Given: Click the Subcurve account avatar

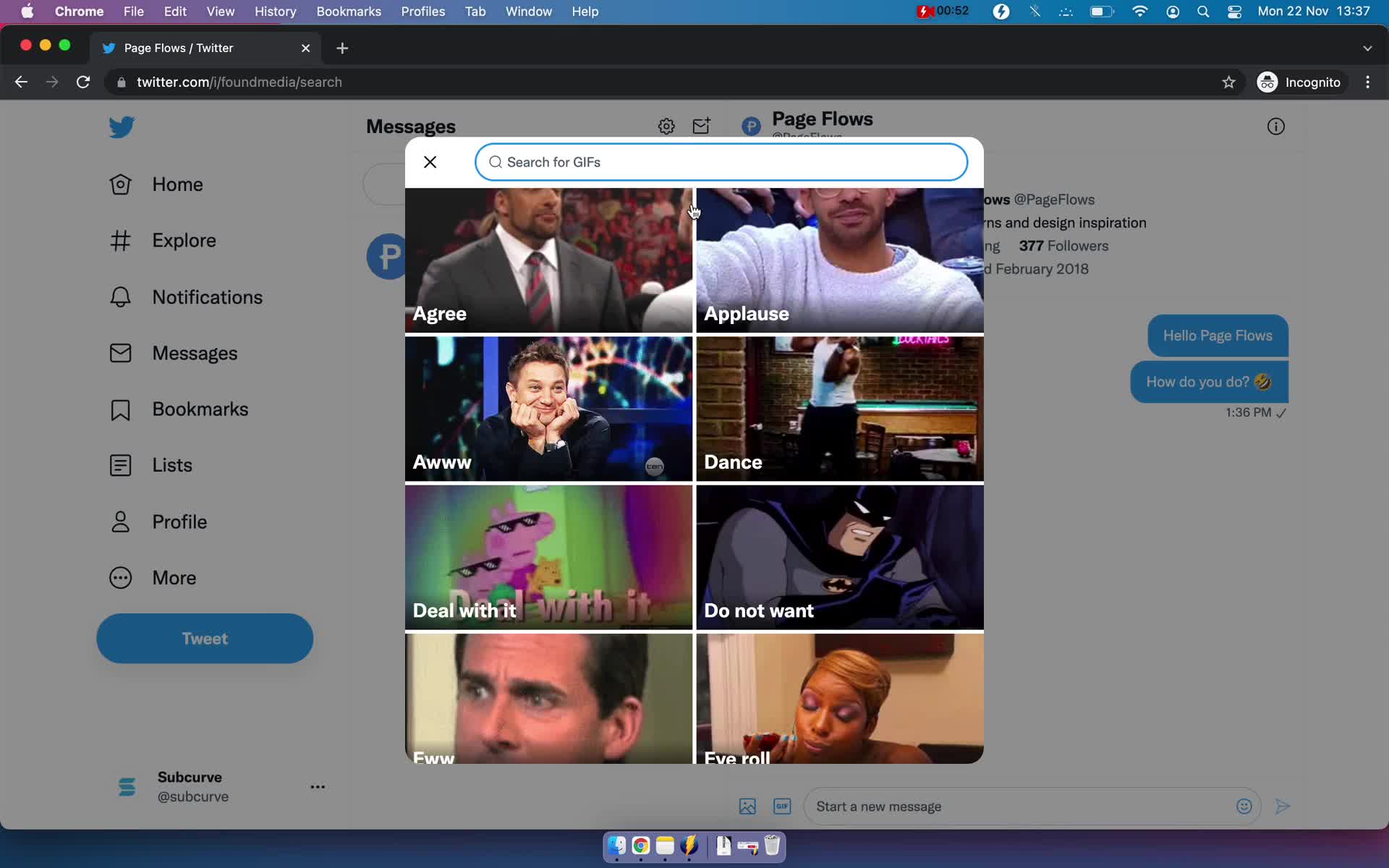Looking at the screenshot, I should click(x=127, y=787).
